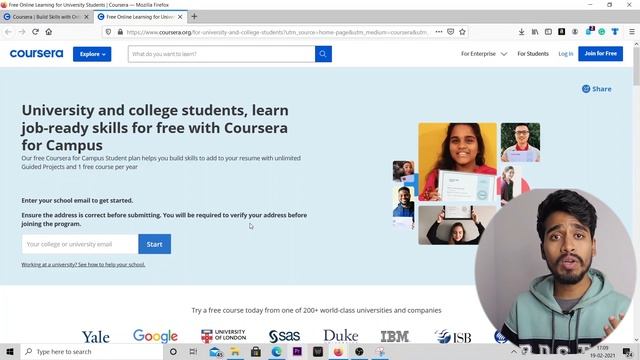Open Cortana circle icon in taskbar
Screen dimensions: 640x360
pos(173,351)
